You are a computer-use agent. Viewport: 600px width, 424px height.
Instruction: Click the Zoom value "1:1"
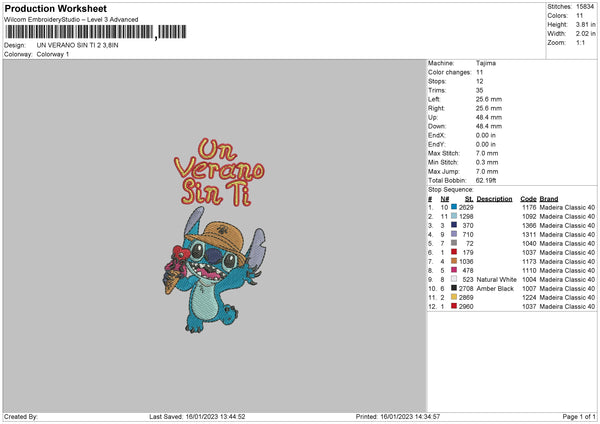(580, 42)
